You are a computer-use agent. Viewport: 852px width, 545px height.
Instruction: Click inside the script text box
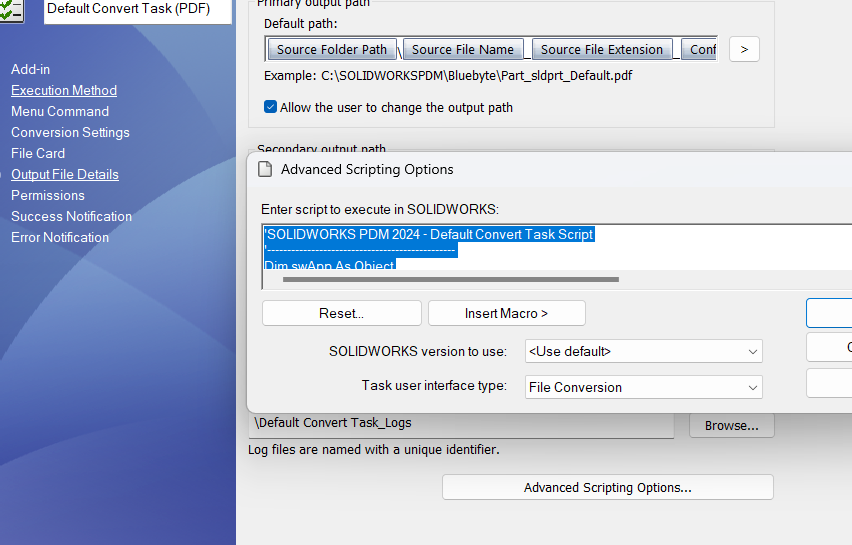pyautogui.click(x=556, y=247)
